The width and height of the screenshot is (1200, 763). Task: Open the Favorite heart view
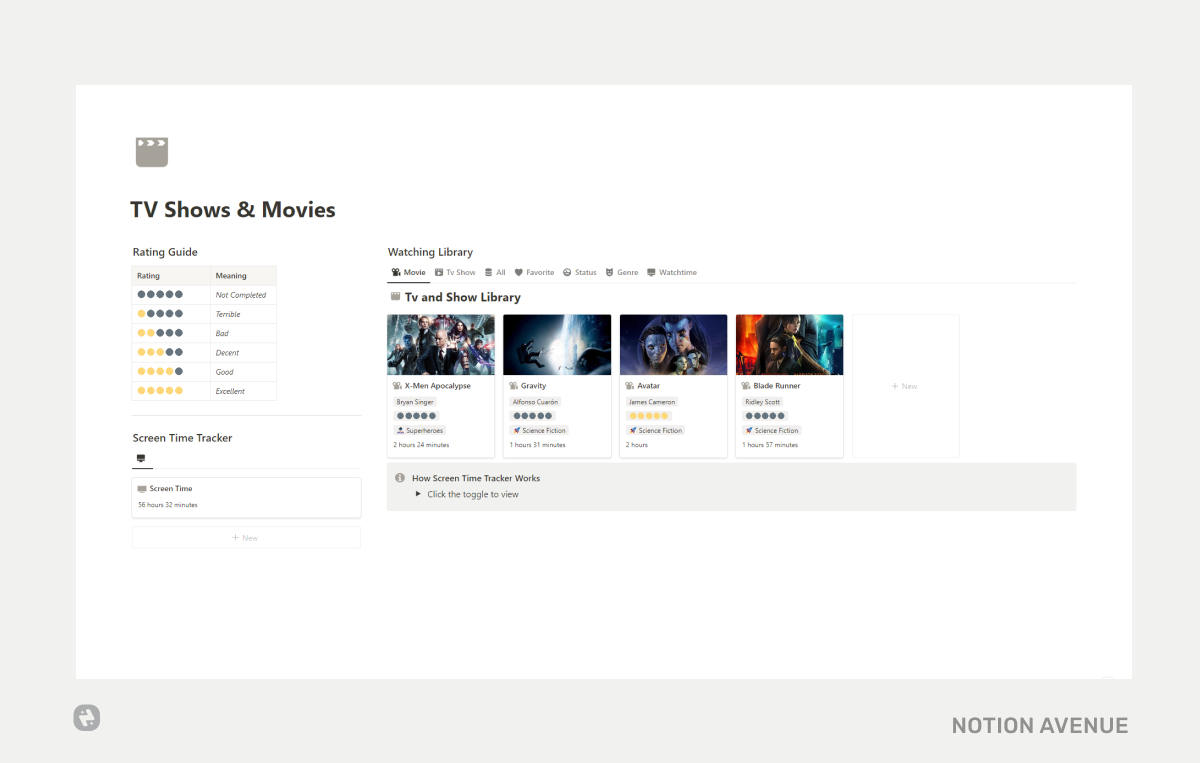pyautogui.click(x=517, y=271)
